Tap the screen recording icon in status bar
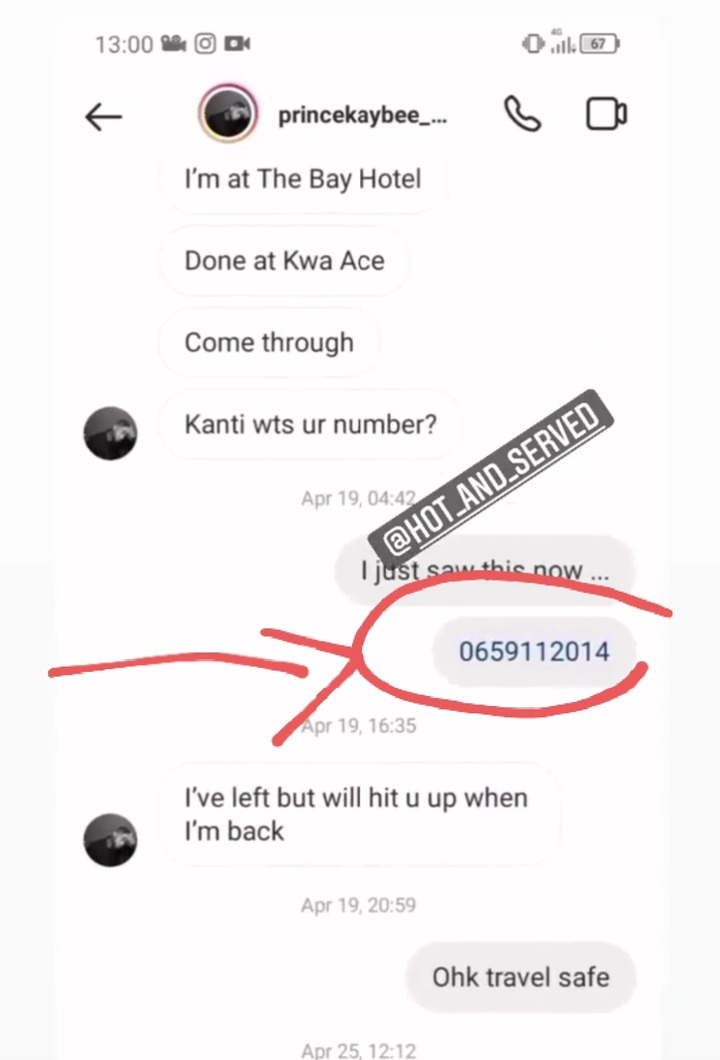 tap(237, 44)
